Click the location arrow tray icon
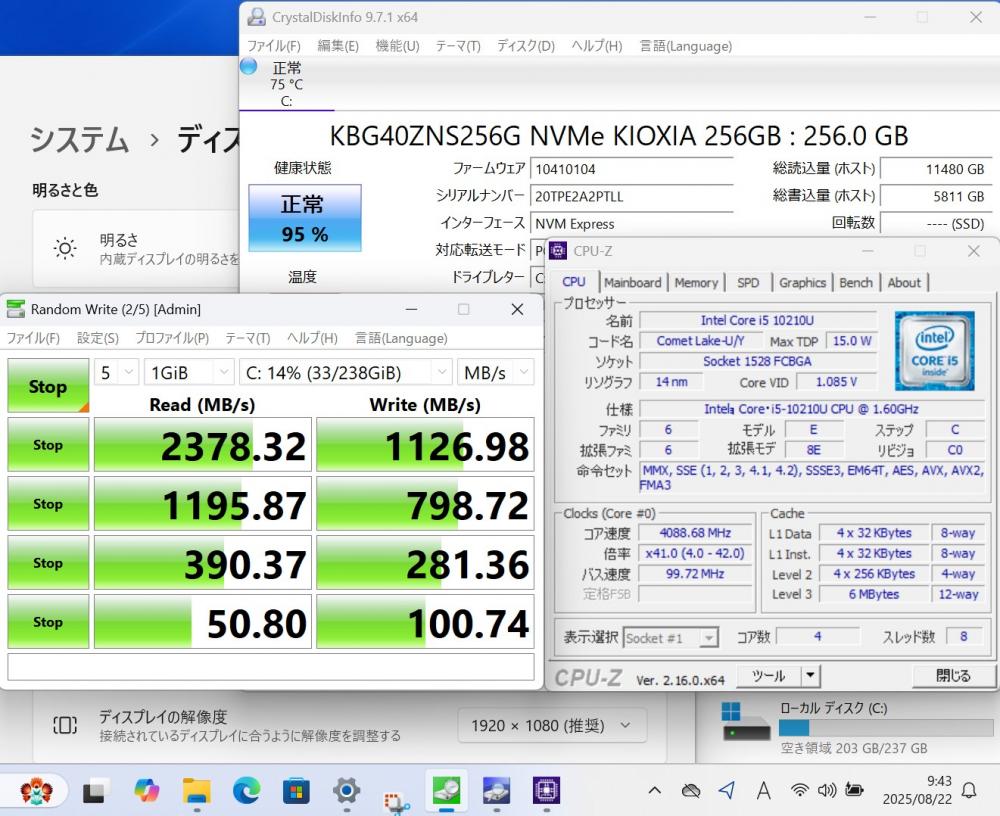This screenshot has width=1000, height=816. [726, 790]
